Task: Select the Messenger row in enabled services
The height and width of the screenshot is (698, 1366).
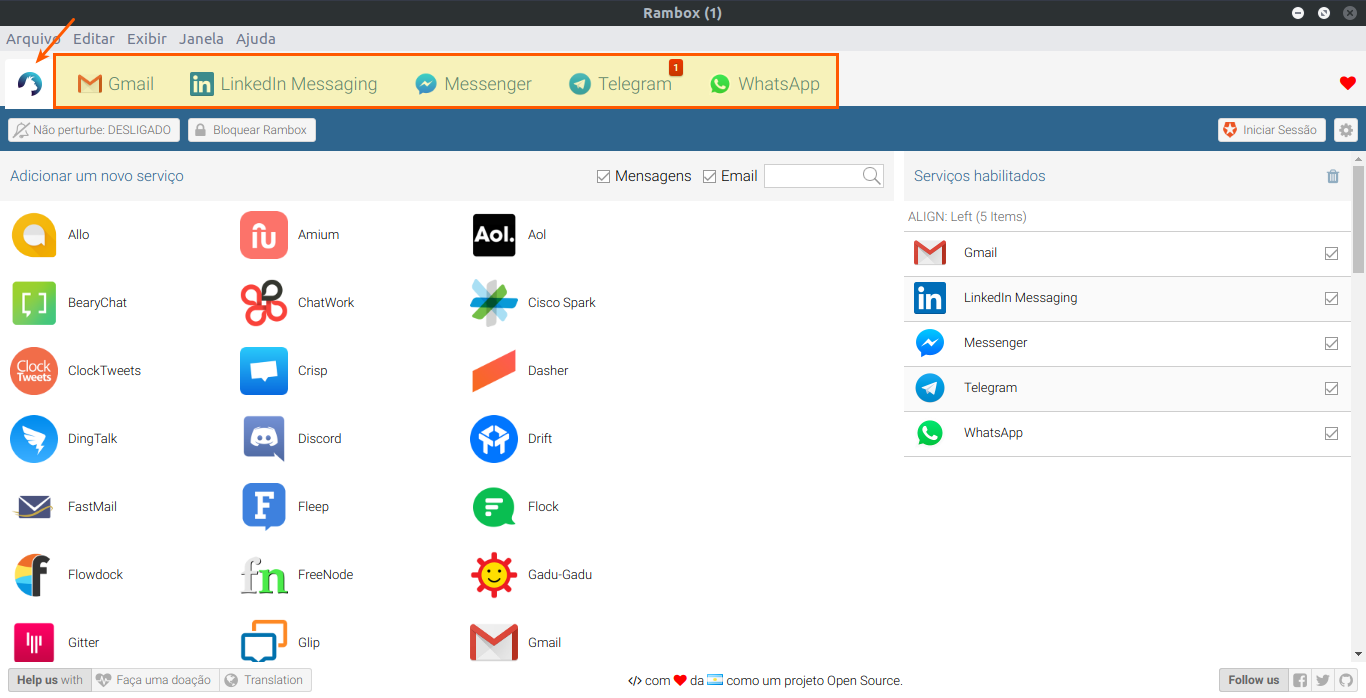Action: point(1127,343)
